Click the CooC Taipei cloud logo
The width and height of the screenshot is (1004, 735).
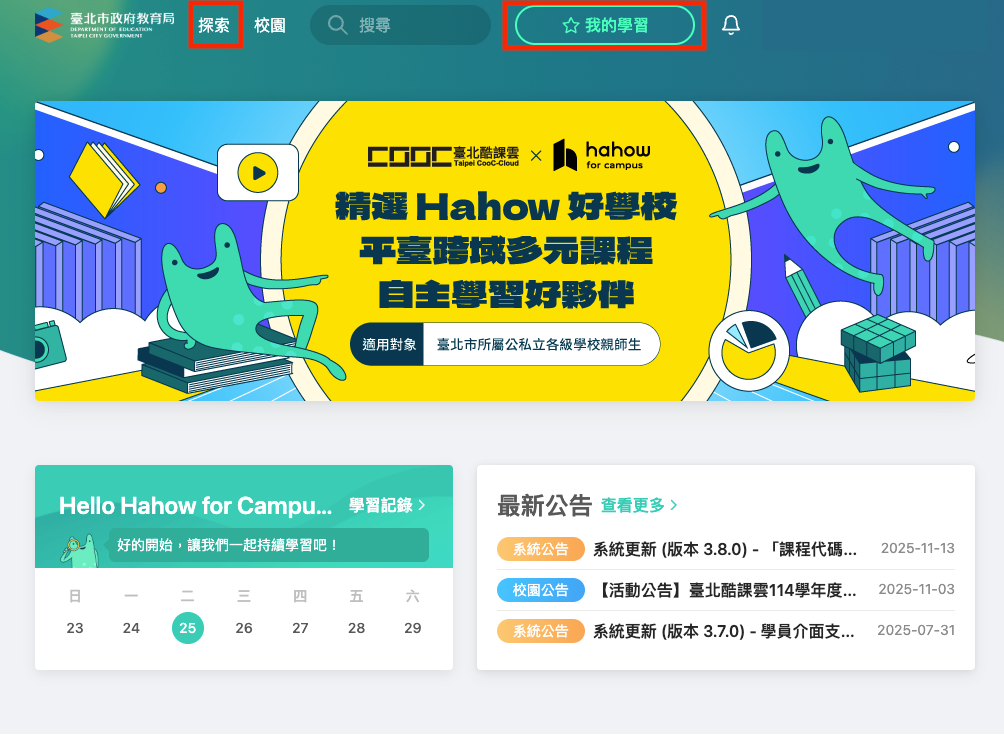coord(443,156)
